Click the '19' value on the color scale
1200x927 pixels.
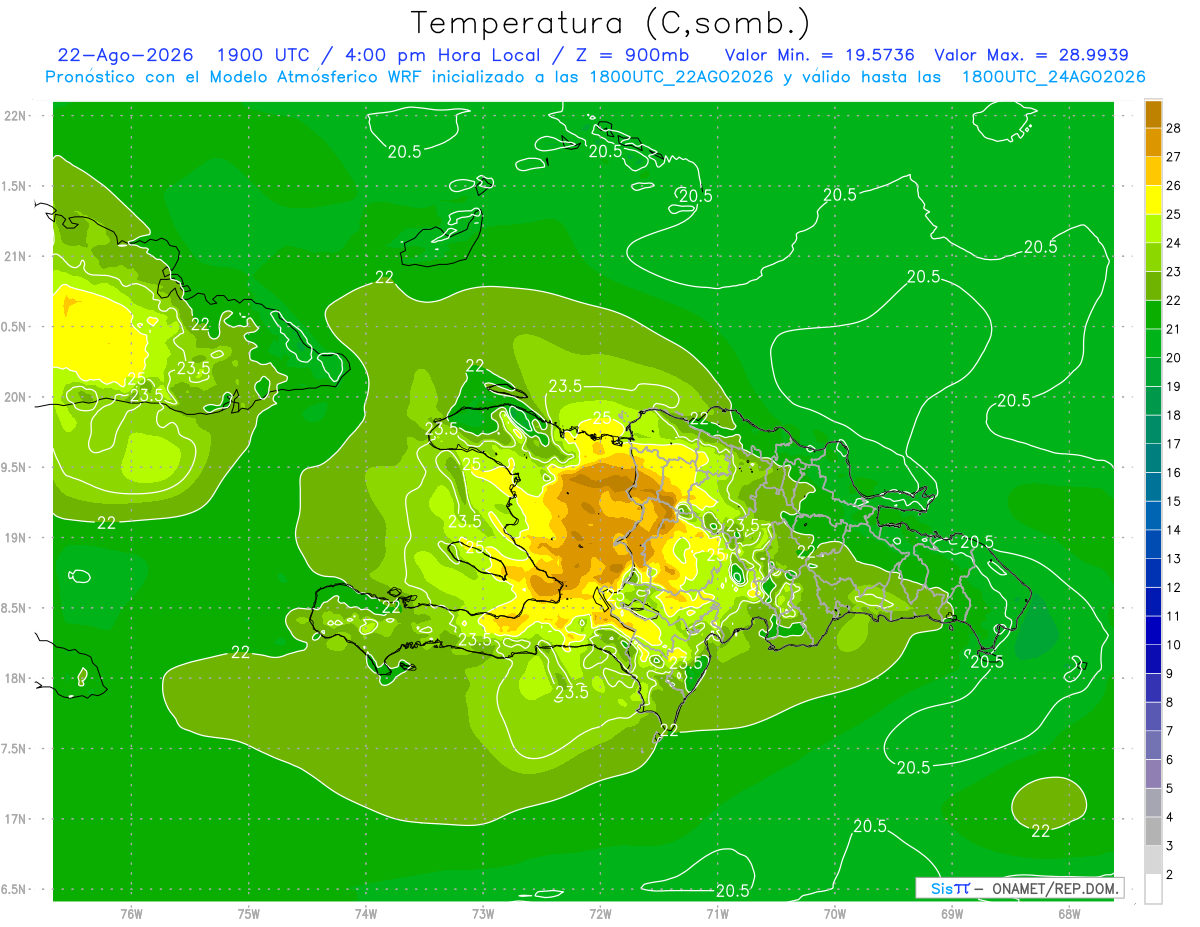(1173, 386)
